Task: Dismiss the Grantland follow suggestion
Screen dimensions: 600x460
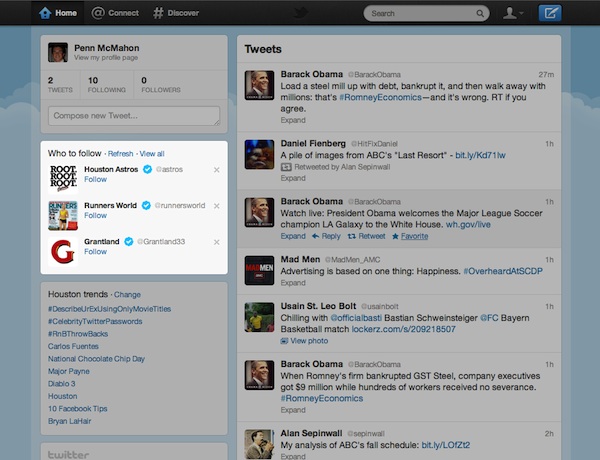Action: pyautogui.click(x=217, y=242)
